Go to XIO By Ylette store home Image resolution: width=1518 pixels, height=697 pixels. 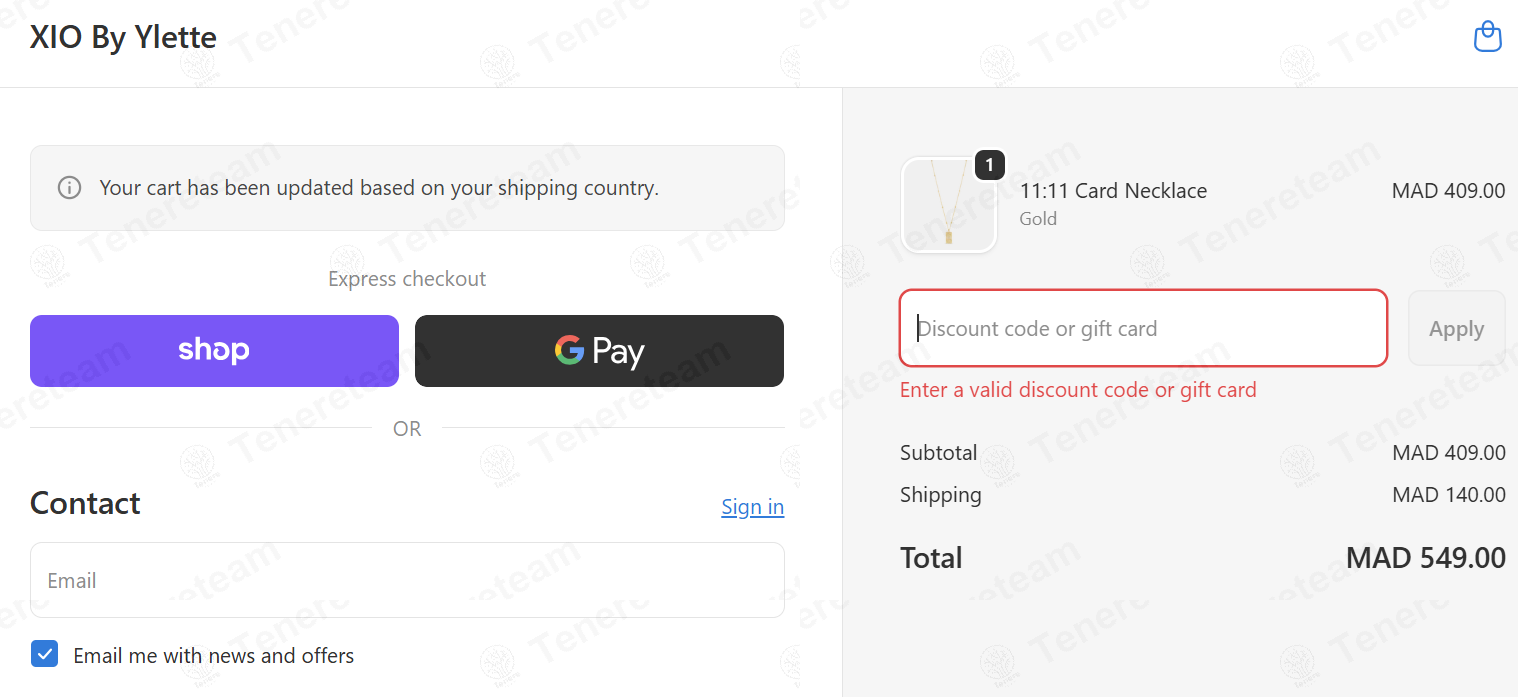(123, 38)
